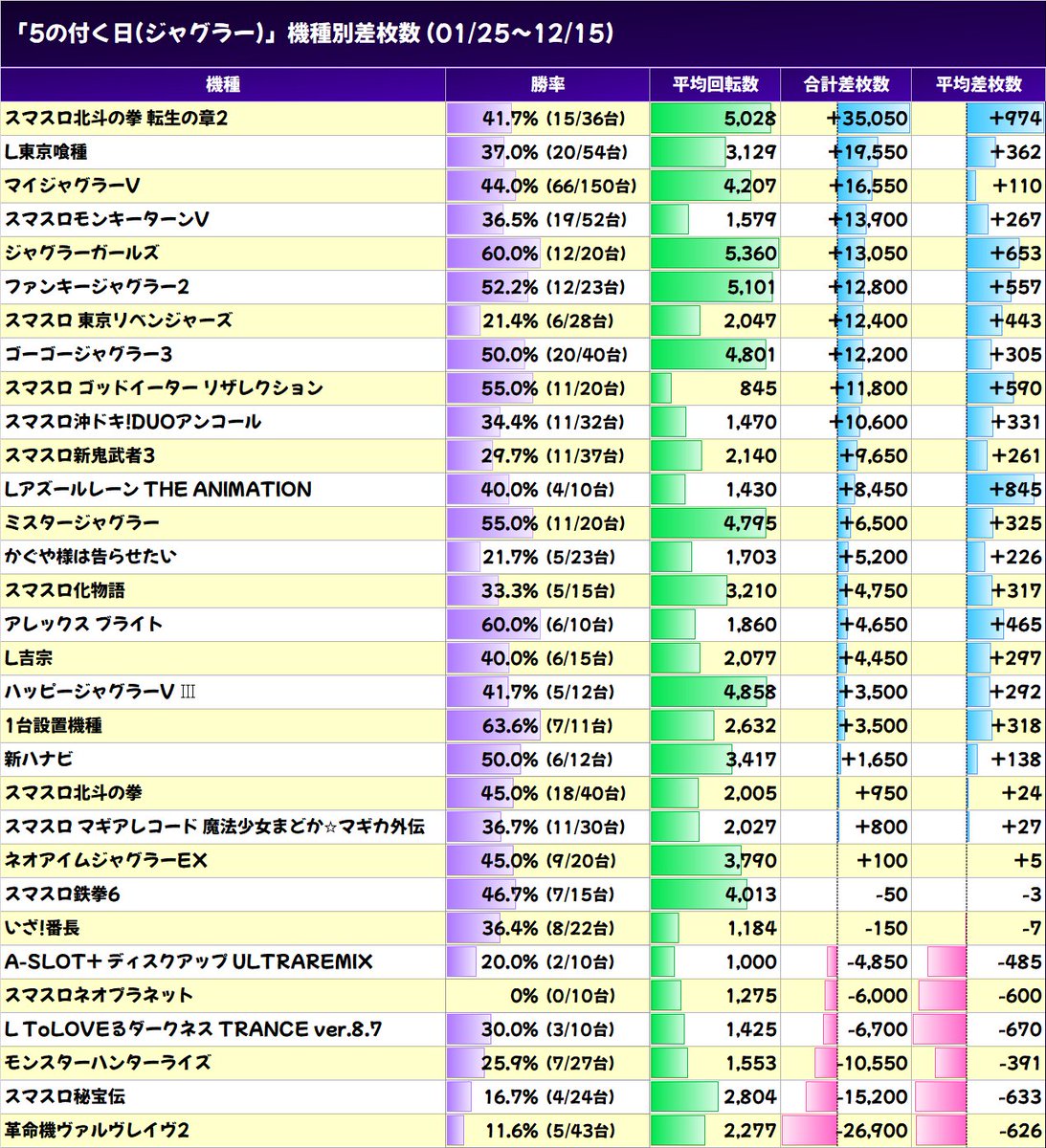Screen dimensions: 1046x1148
Task: Click the 60.0% (12/20台) win rate cell
Action: click(547, 254)
